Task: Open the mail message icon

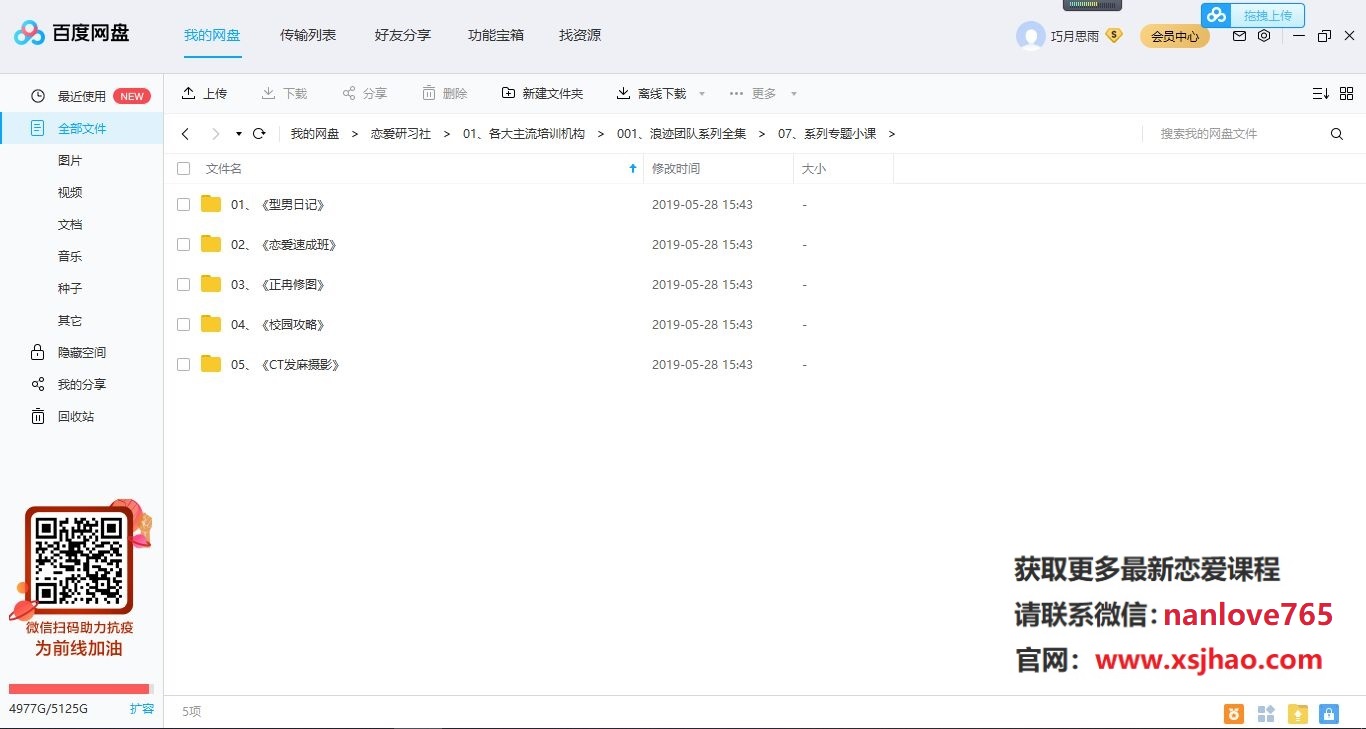Action: tap(1239, 36)
